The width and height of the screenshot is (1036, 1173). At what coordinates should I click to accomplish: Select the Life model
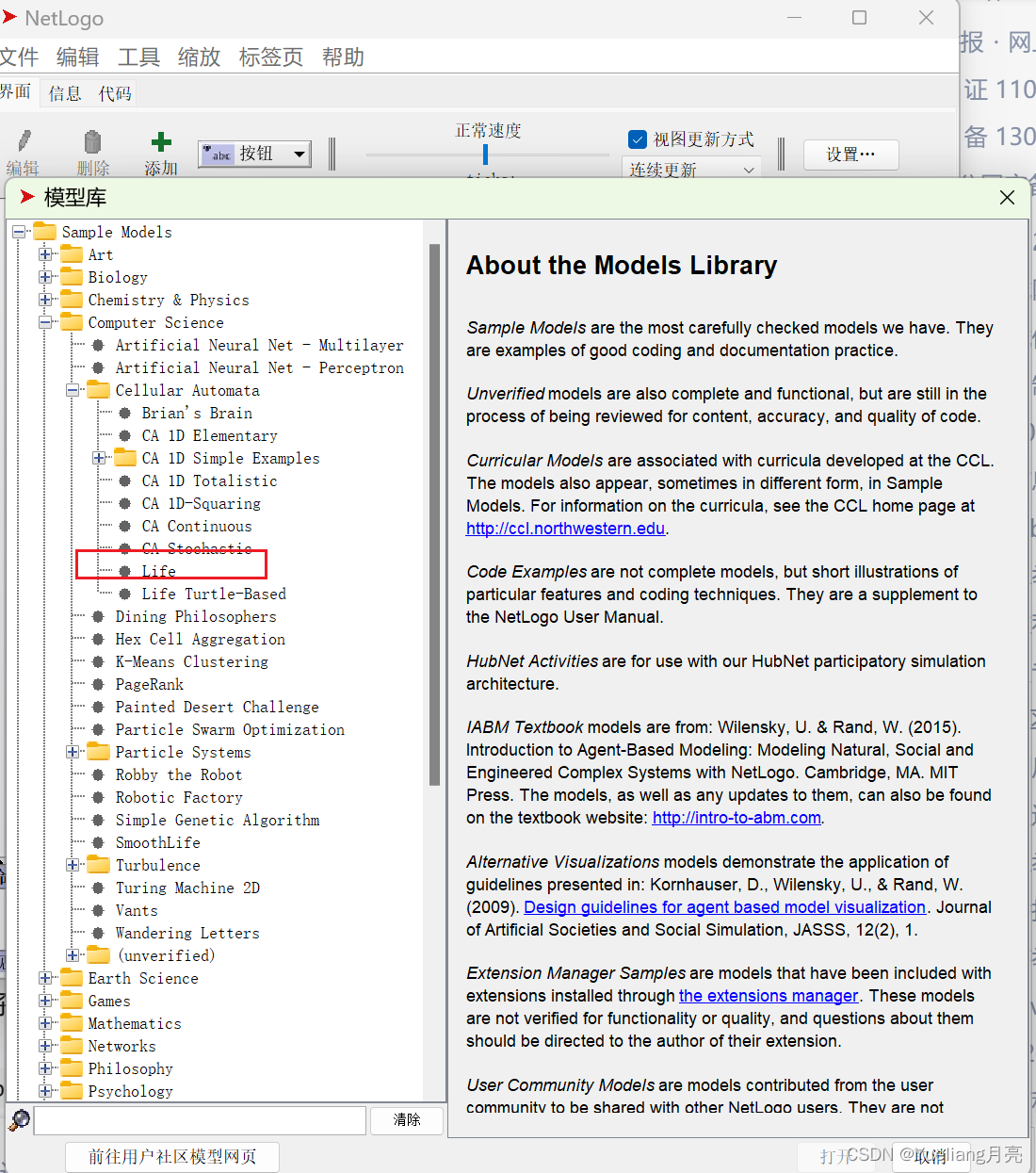pos(158,571)
